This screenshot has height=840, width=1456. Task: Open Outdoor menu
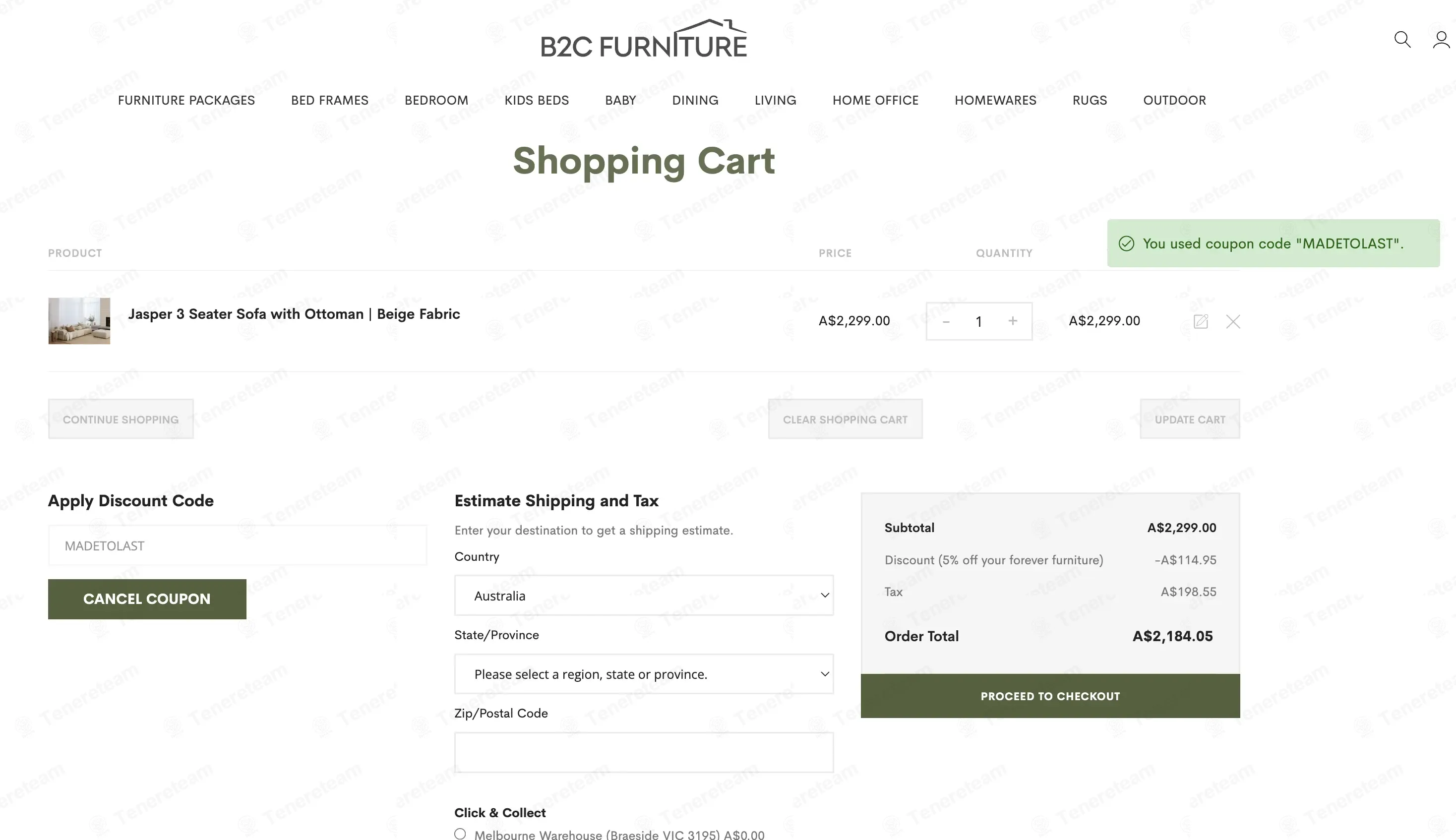[x=1174, y=100]
